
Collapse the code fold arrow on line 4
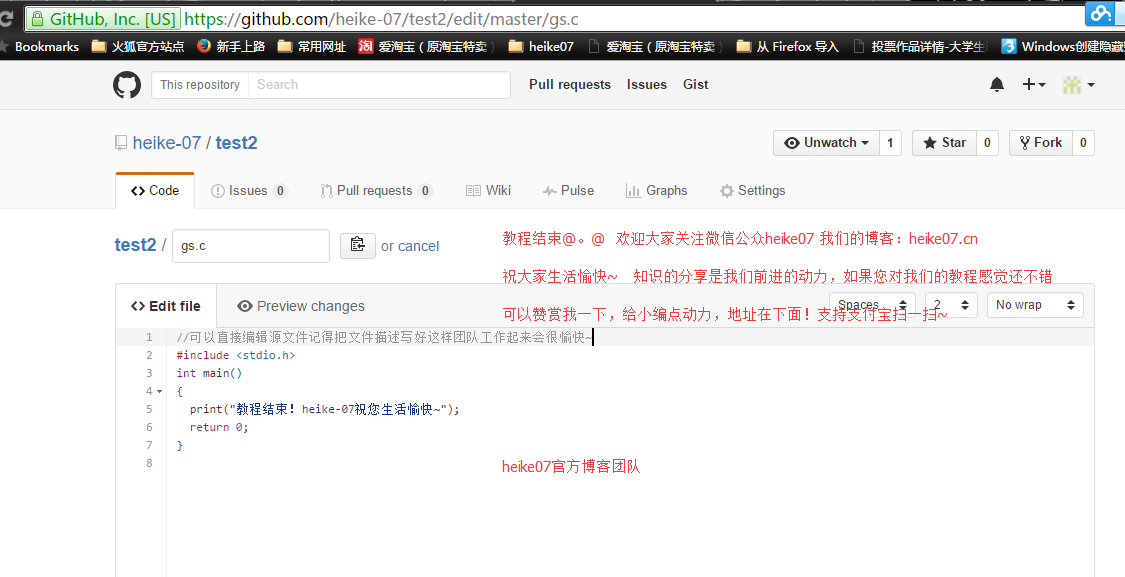point(159,392)
